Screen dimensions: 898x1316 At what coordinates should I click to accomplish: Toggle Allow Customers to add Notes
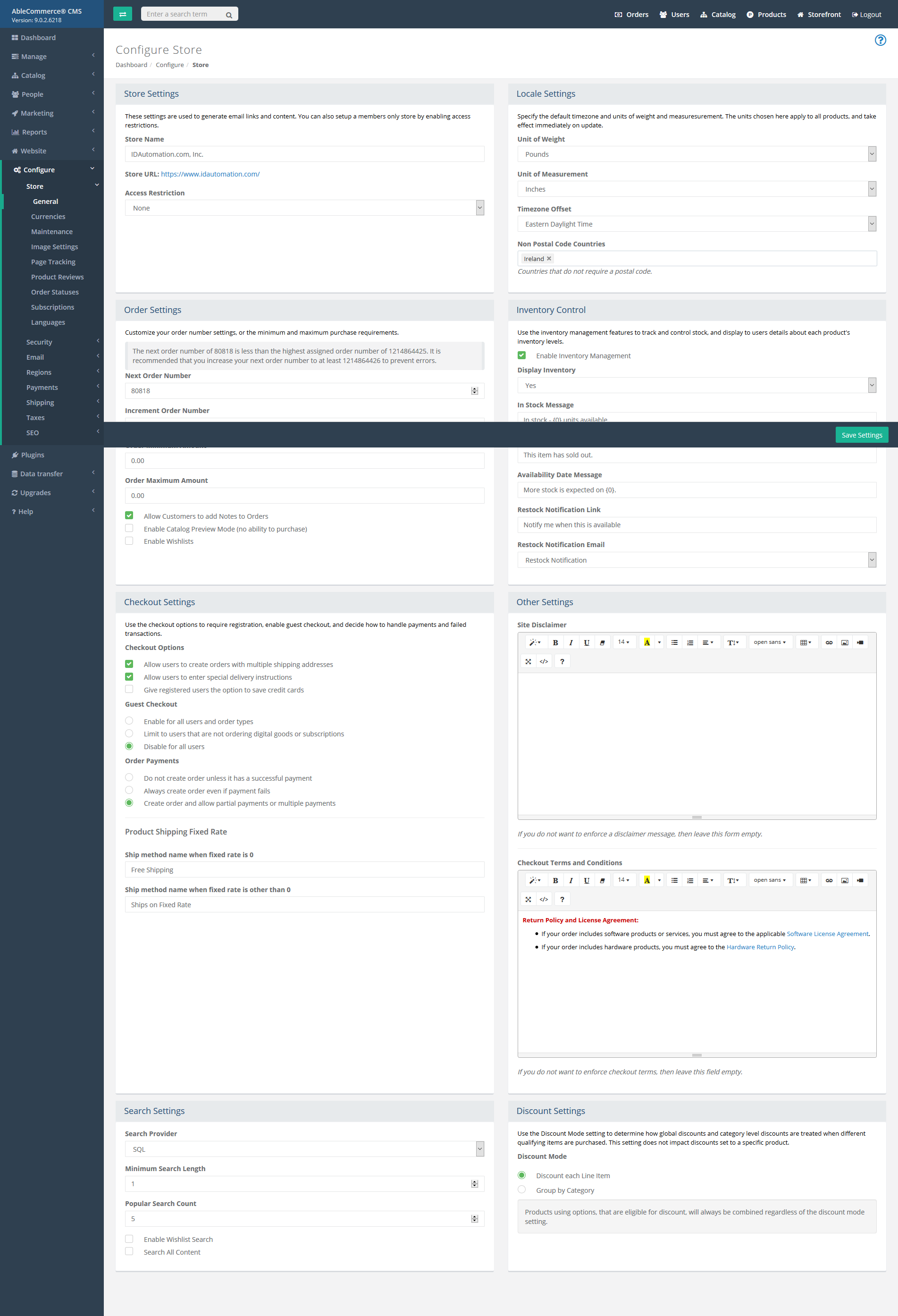pos(129,515)
